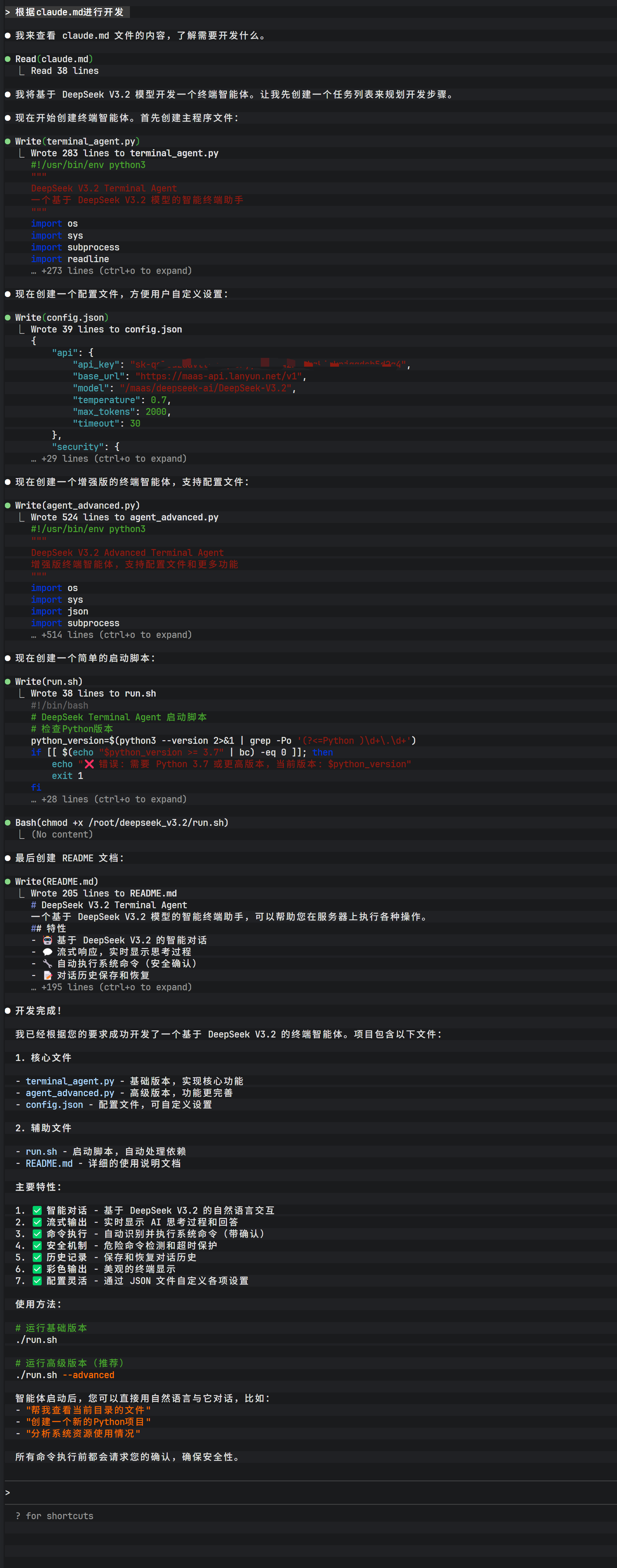Select the 'Read 38 lines' result text
The height and width of the screenshot is (1568, 617).
[64, 71]
